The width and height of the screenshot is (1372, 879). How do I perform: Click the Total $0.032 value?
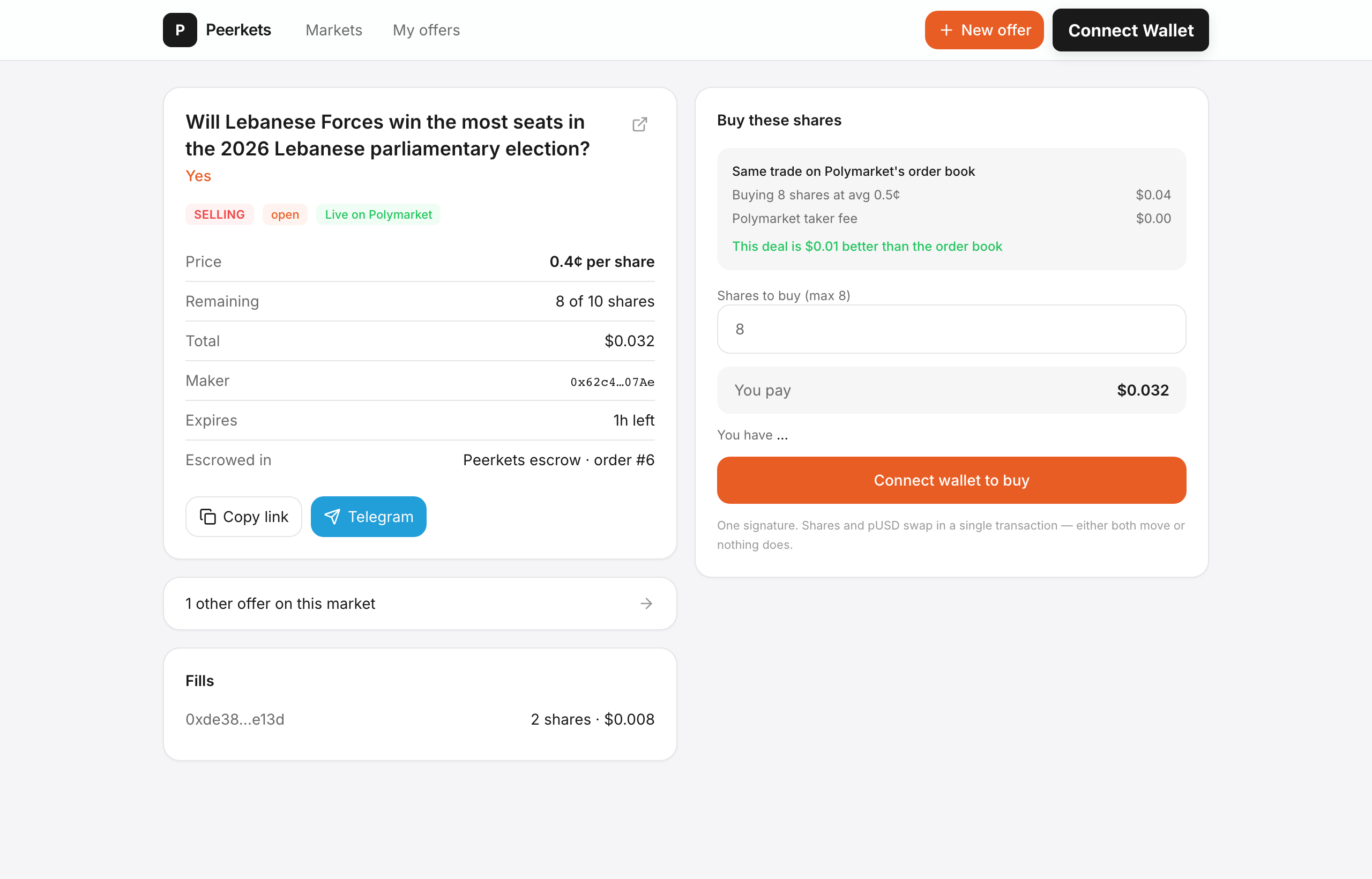coord(629,341)
